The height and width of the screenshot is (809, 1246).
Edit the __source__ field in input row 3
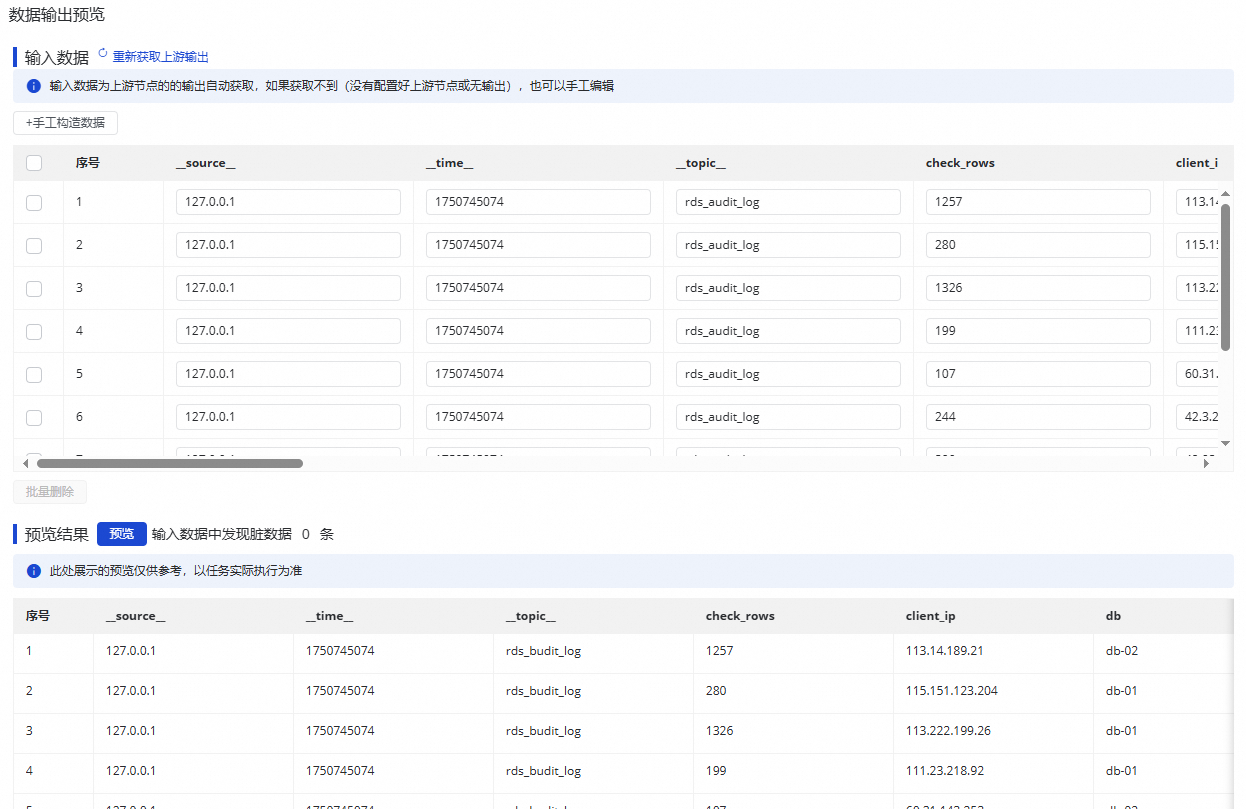[x=288, y=288]
